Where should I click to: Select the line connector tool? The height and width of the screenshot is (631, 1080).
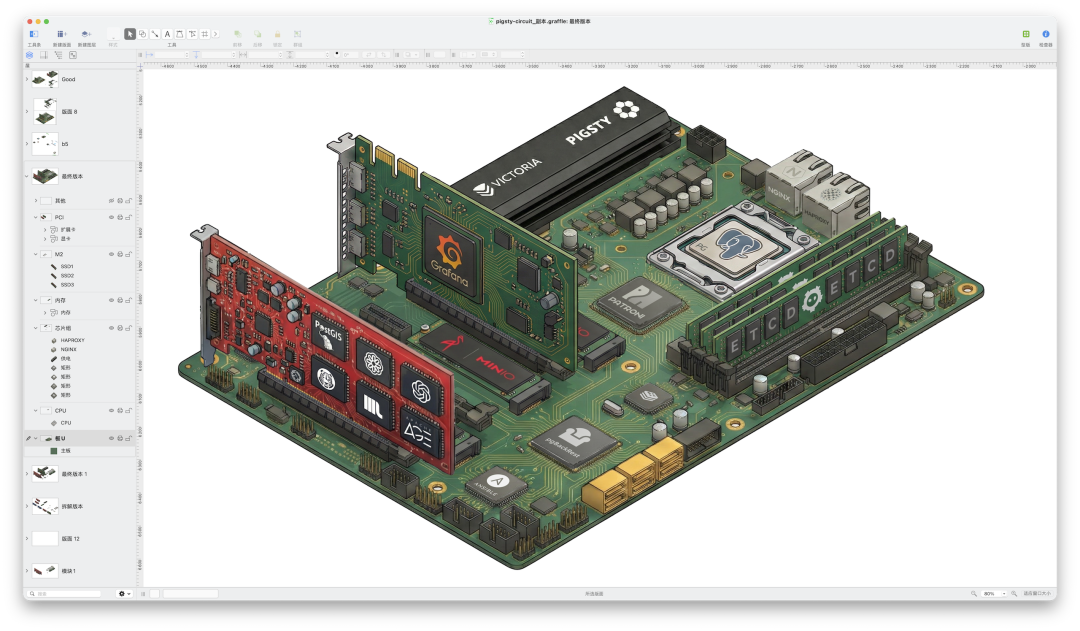155,34
